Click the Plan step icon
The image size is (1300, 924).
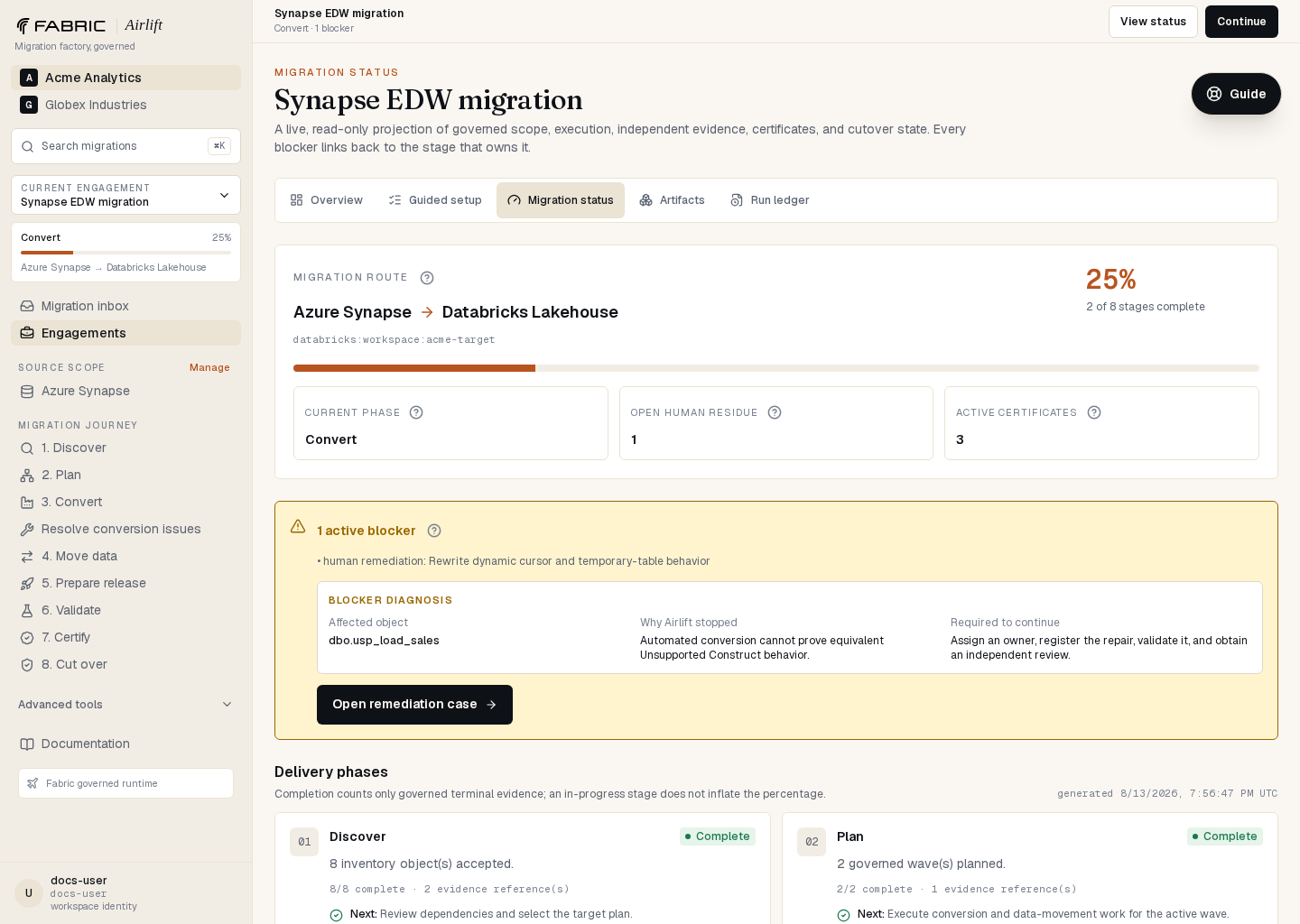coord(27,475)
